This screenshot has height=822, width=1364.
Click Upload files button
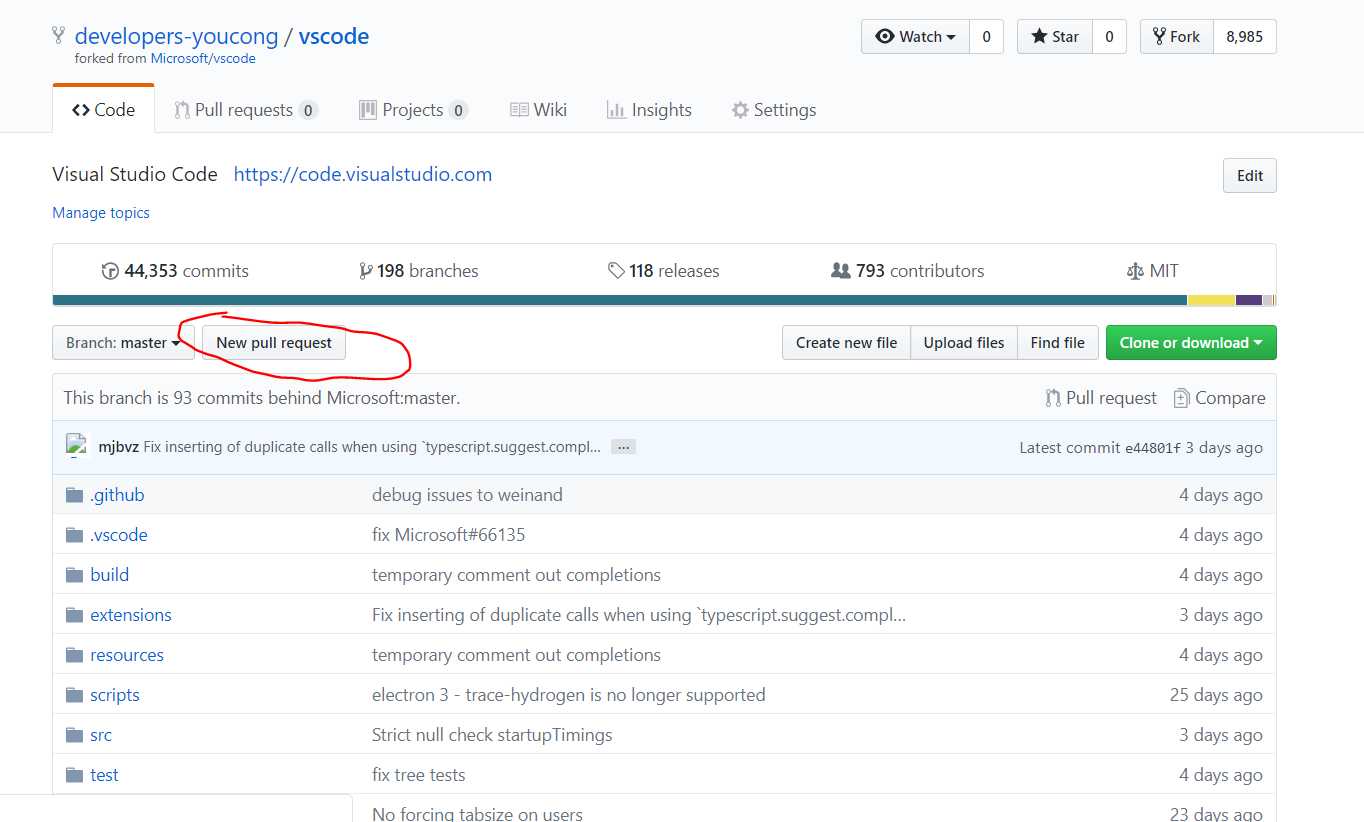tap(964, 342)
